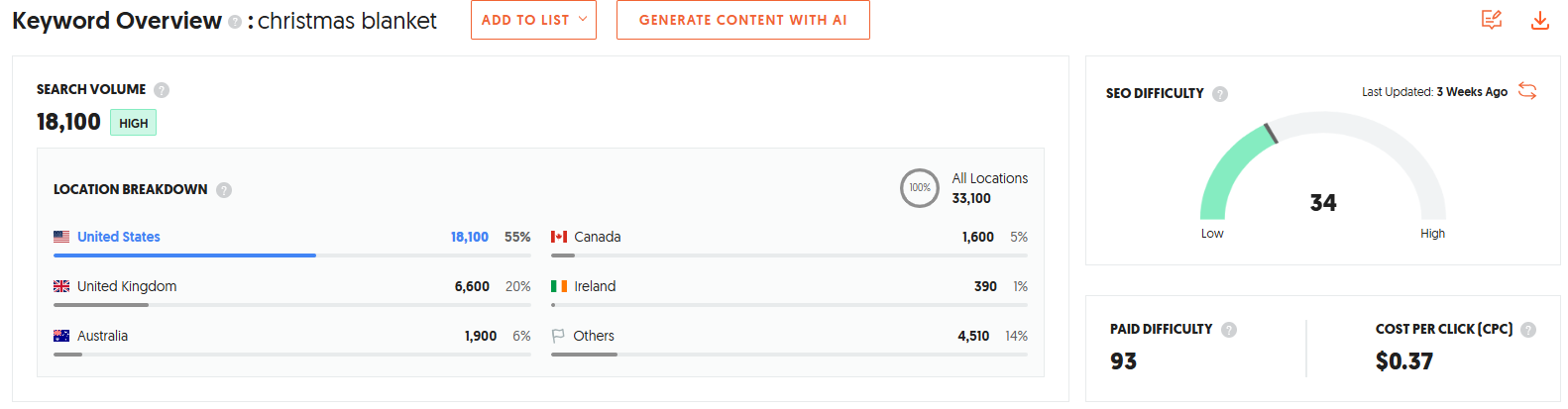Choose Canada in the location breakdown
The image size is (1568, 409).
click(x=597, y=237)
